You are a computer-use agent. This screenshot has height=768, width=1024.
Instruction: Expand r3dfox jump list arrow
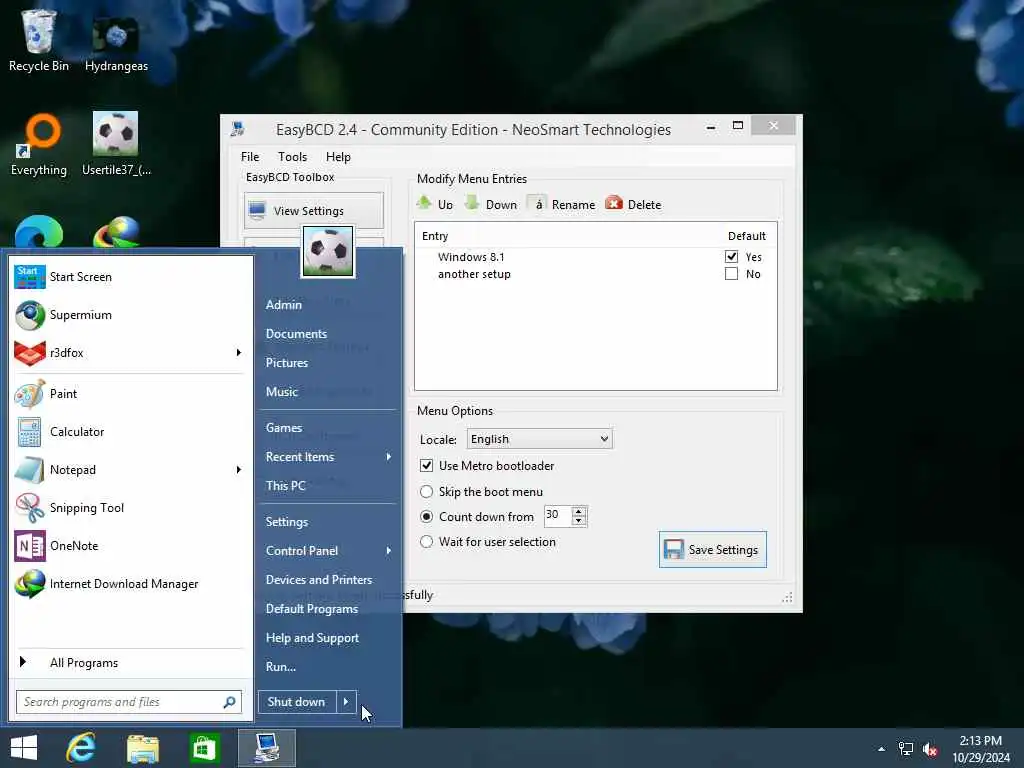point(239,353)
